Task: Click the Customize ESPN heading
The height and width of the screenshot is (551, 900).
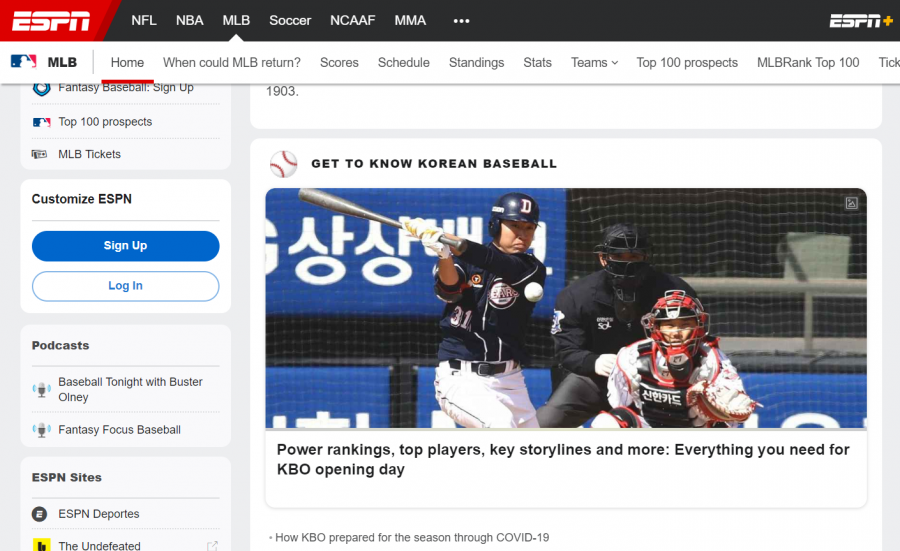Action: click(x=82, y=199)
